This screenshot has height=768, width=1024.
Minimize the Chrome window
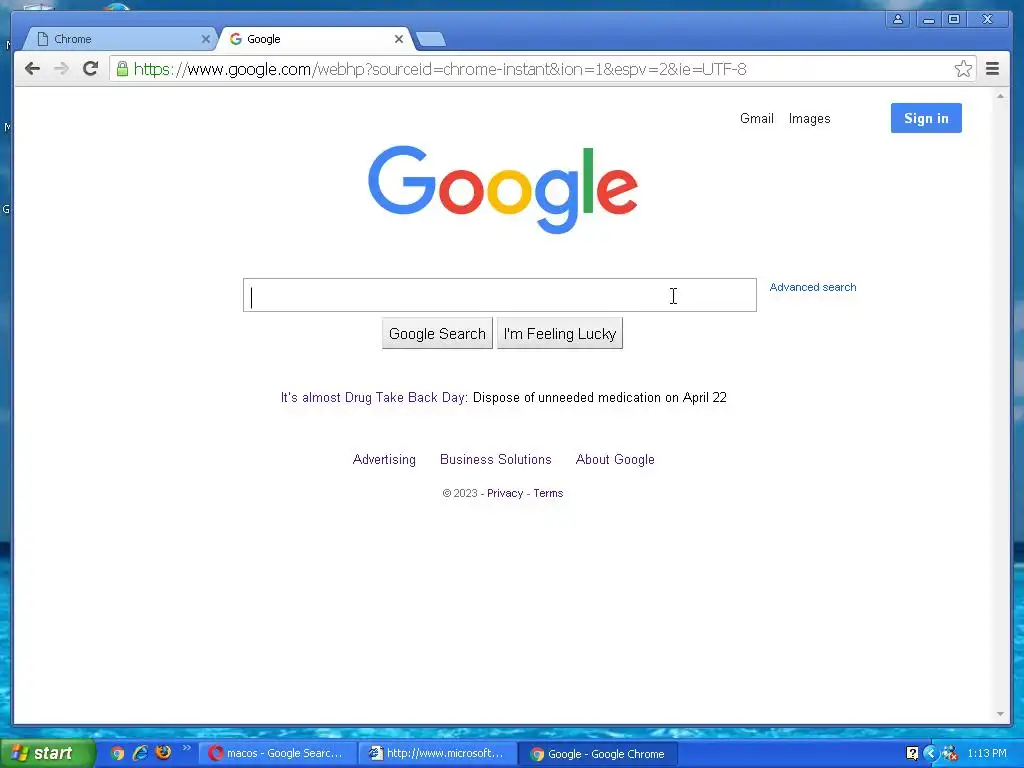pos(928,19)
